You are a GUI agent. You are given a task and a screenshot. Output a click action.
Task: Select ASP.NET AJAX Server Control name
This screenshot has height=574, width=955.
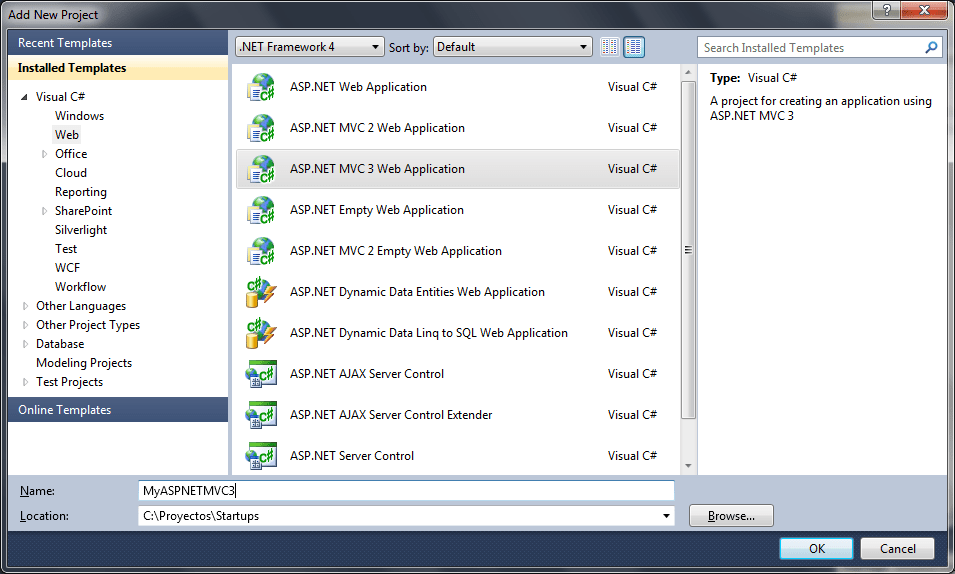tap(367, 374)
